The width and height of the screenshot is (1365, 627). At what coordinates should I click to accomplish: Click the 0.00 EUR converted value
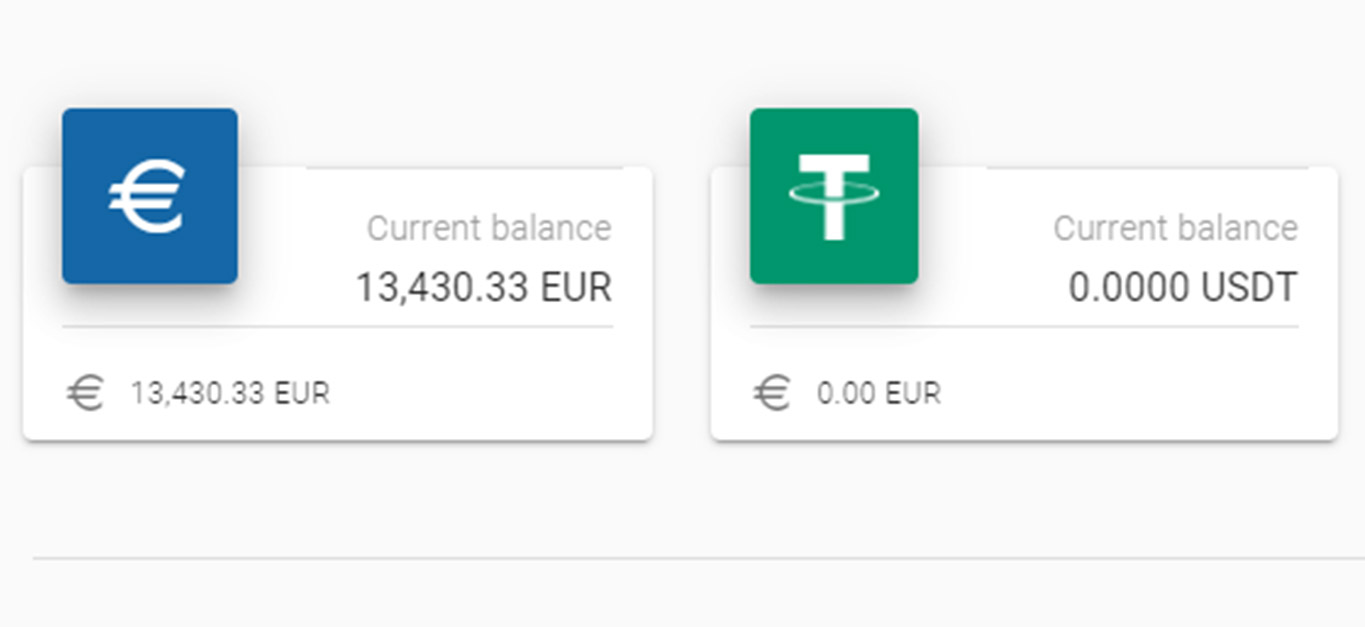pyautogui.click(x=878, y=393)
